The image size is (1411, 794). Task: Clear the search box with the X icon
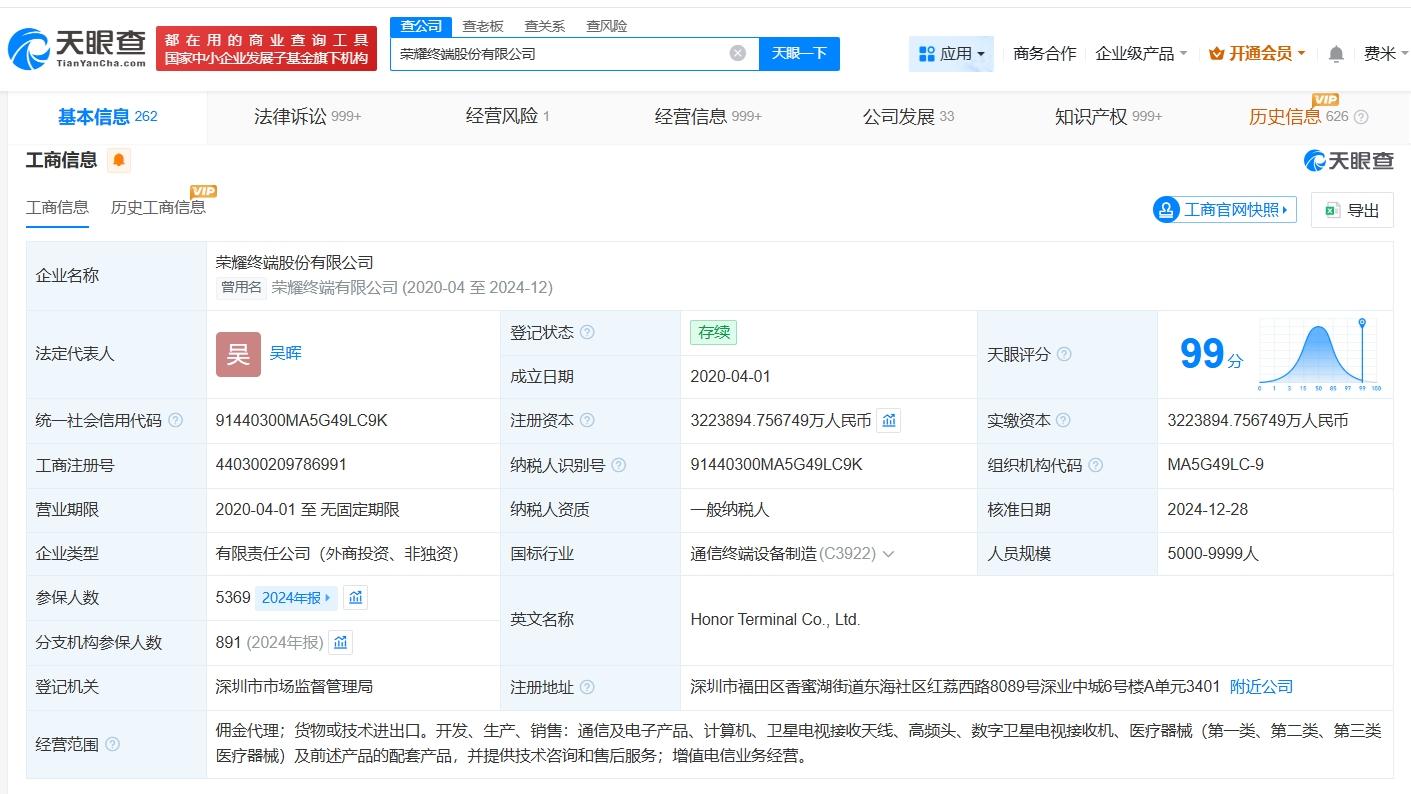coord(737,53)
